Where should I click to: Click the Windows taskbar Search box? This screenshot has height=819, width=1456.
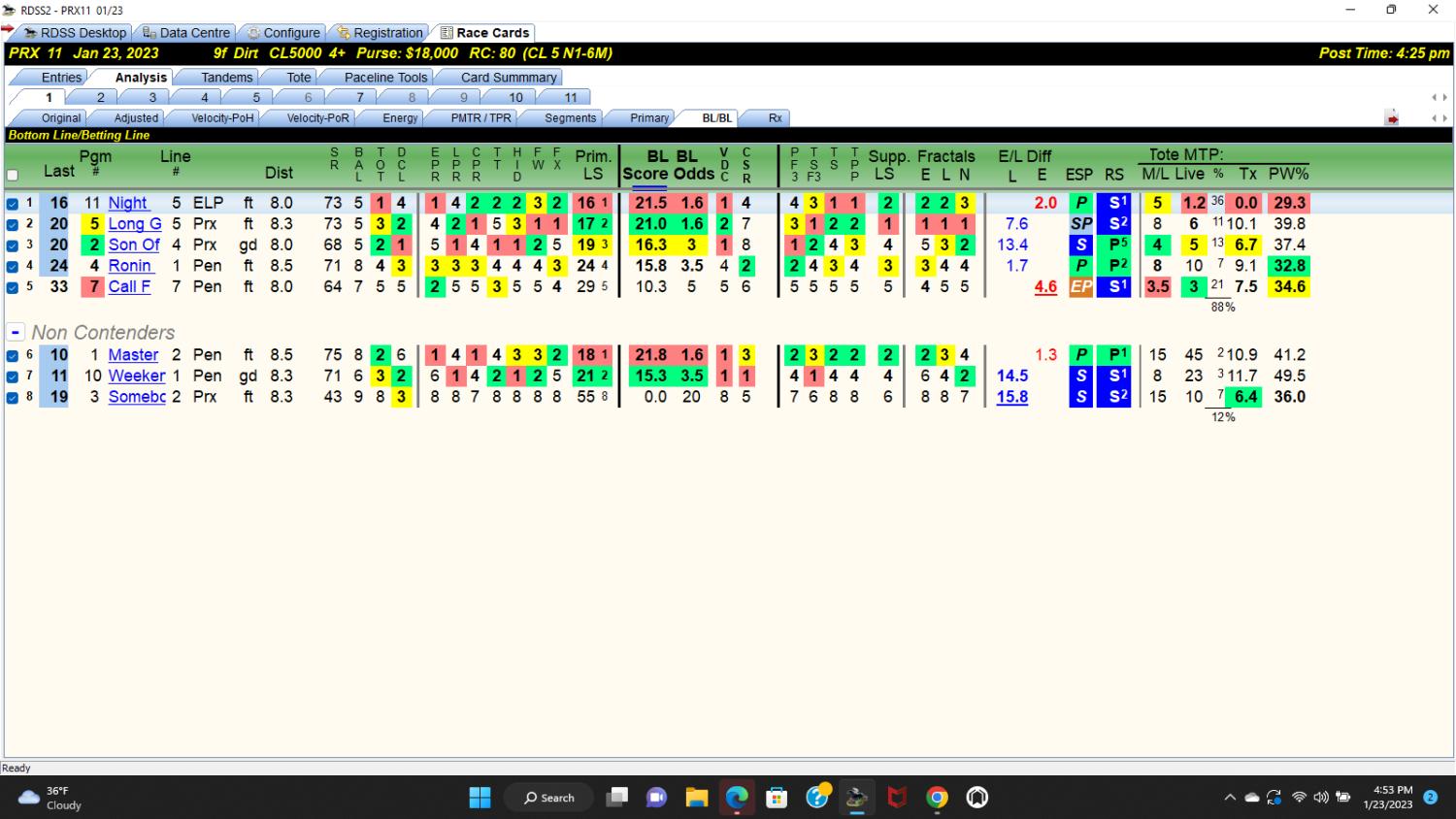click(548, 798)
